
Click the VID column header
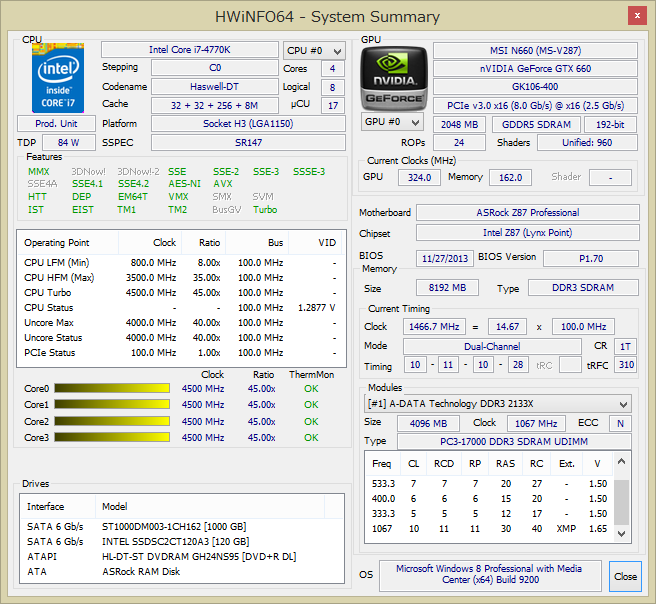coord(316,243)
